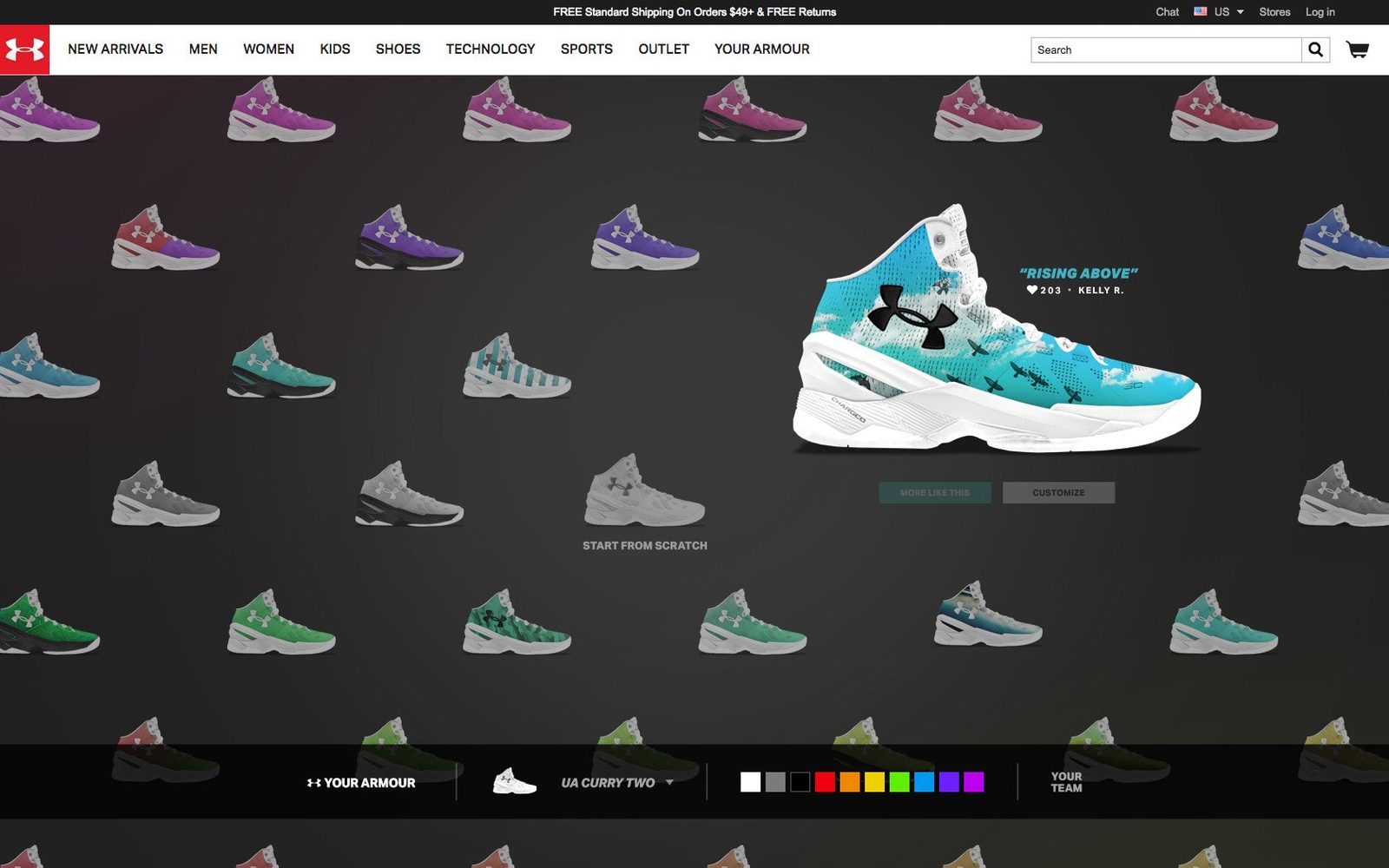Open the Shoes menu

[398, 49]
